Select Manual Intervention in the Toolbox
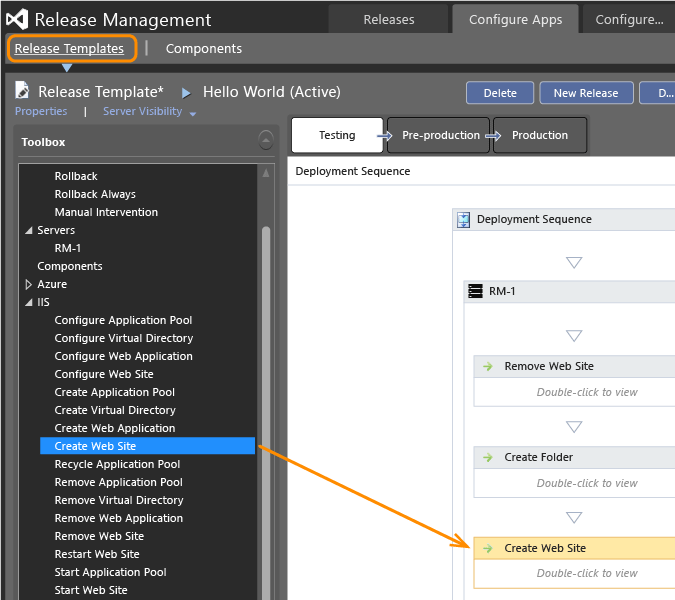The width and height of the screenshot is (675, 600). pyautogui.click(x=106, y=212)
